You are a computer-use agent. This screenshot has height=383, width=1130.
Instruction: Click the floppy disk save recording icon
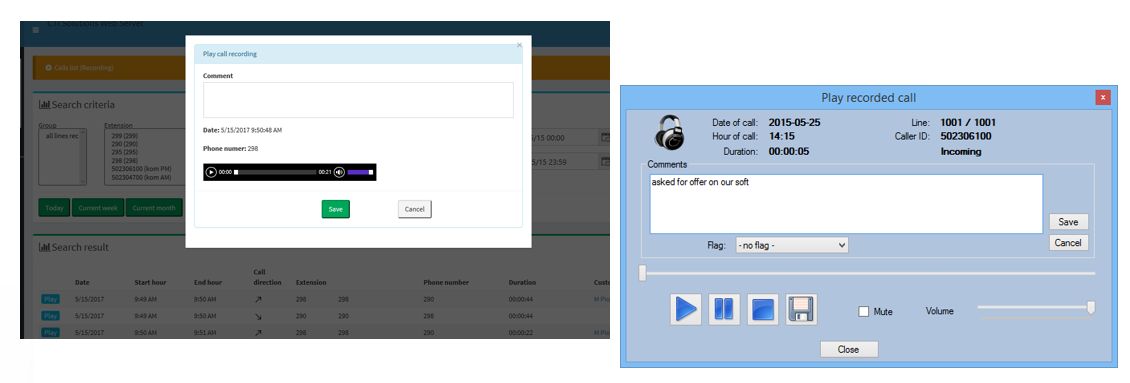[x=801, y=309]
